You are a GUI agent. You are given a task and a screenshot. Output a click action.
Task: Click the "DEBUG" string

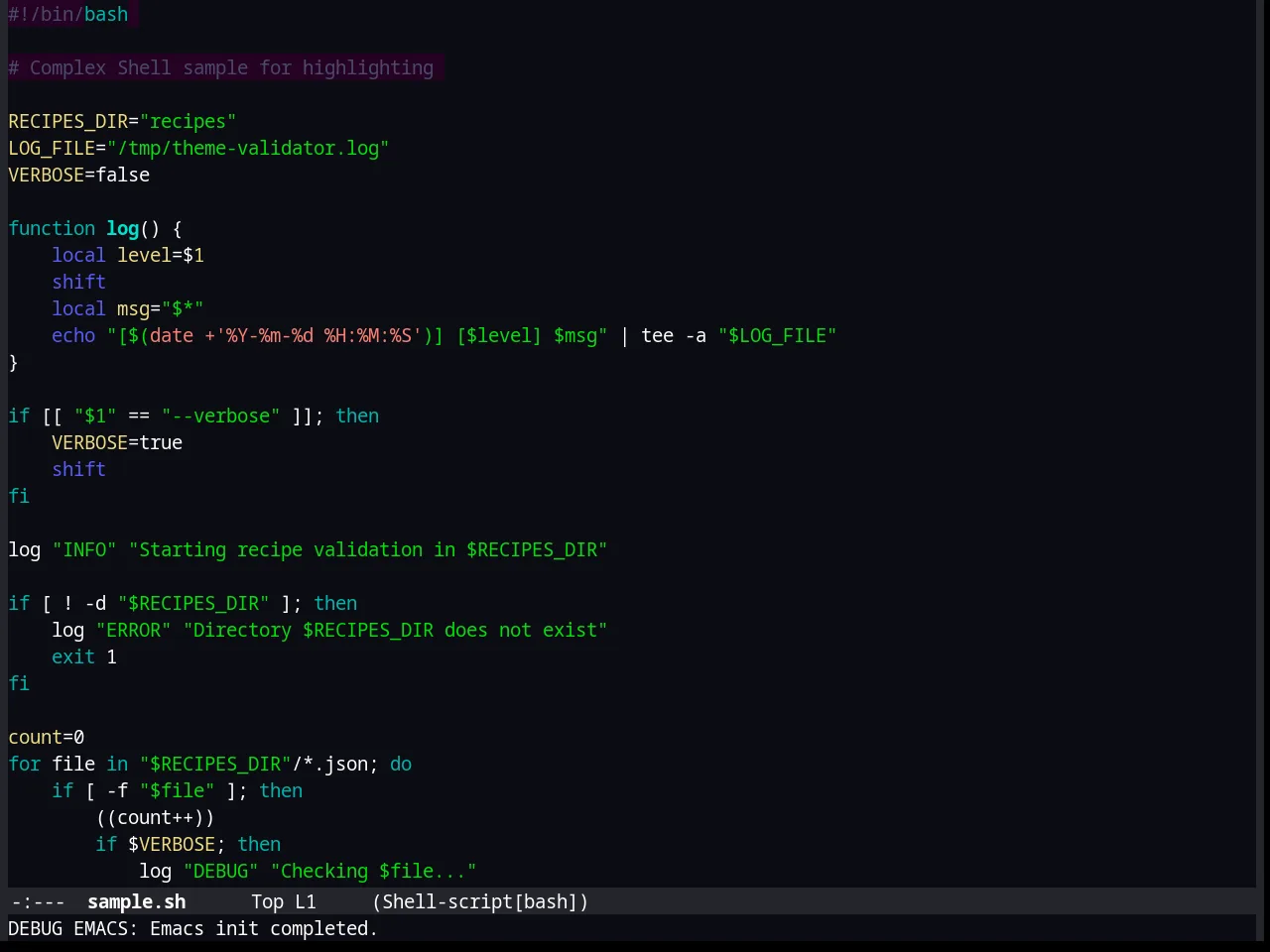220,871
